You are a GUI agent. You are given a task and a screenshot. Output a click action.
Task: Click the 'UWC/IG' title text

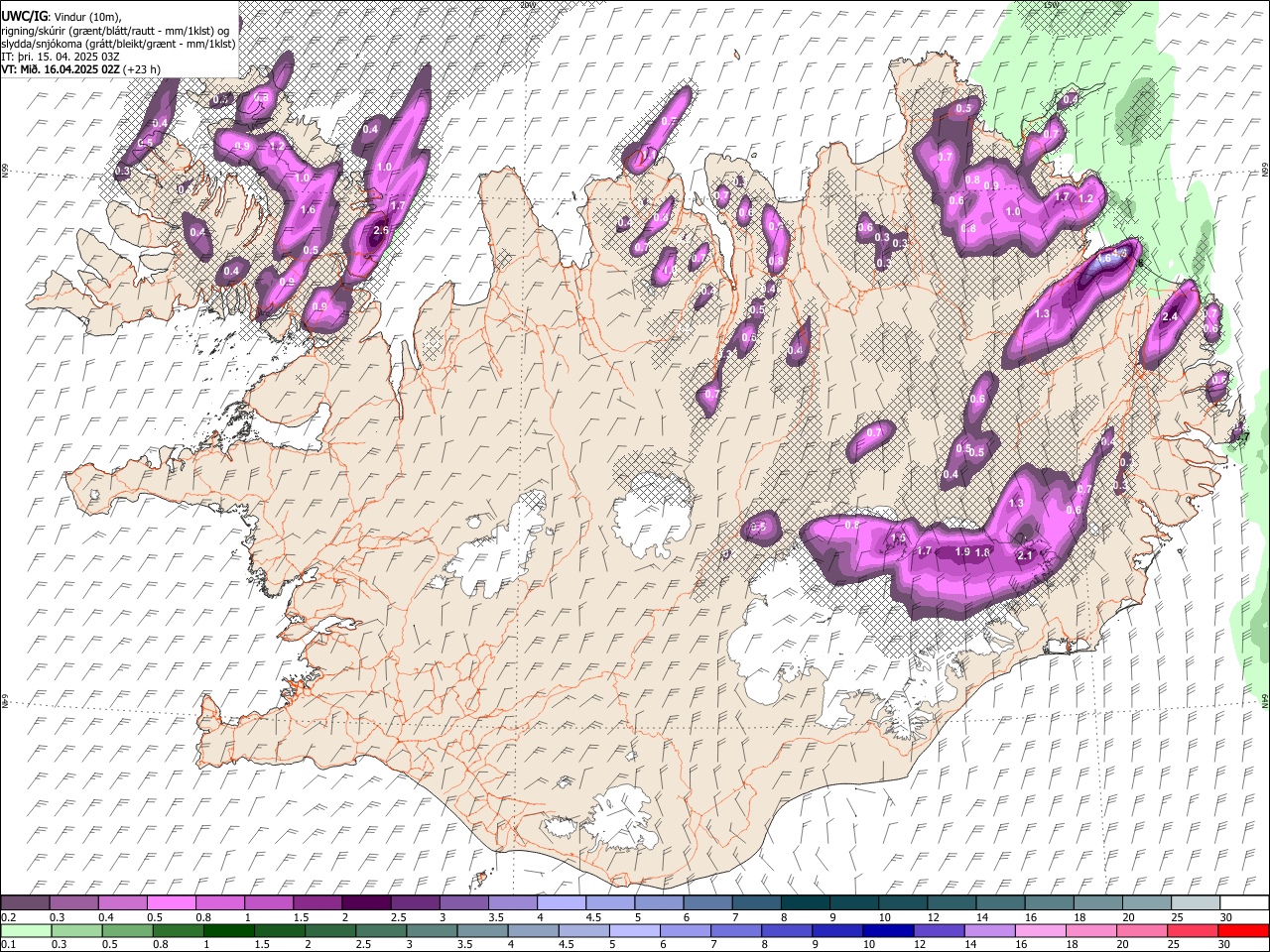(x=24, y=15)
